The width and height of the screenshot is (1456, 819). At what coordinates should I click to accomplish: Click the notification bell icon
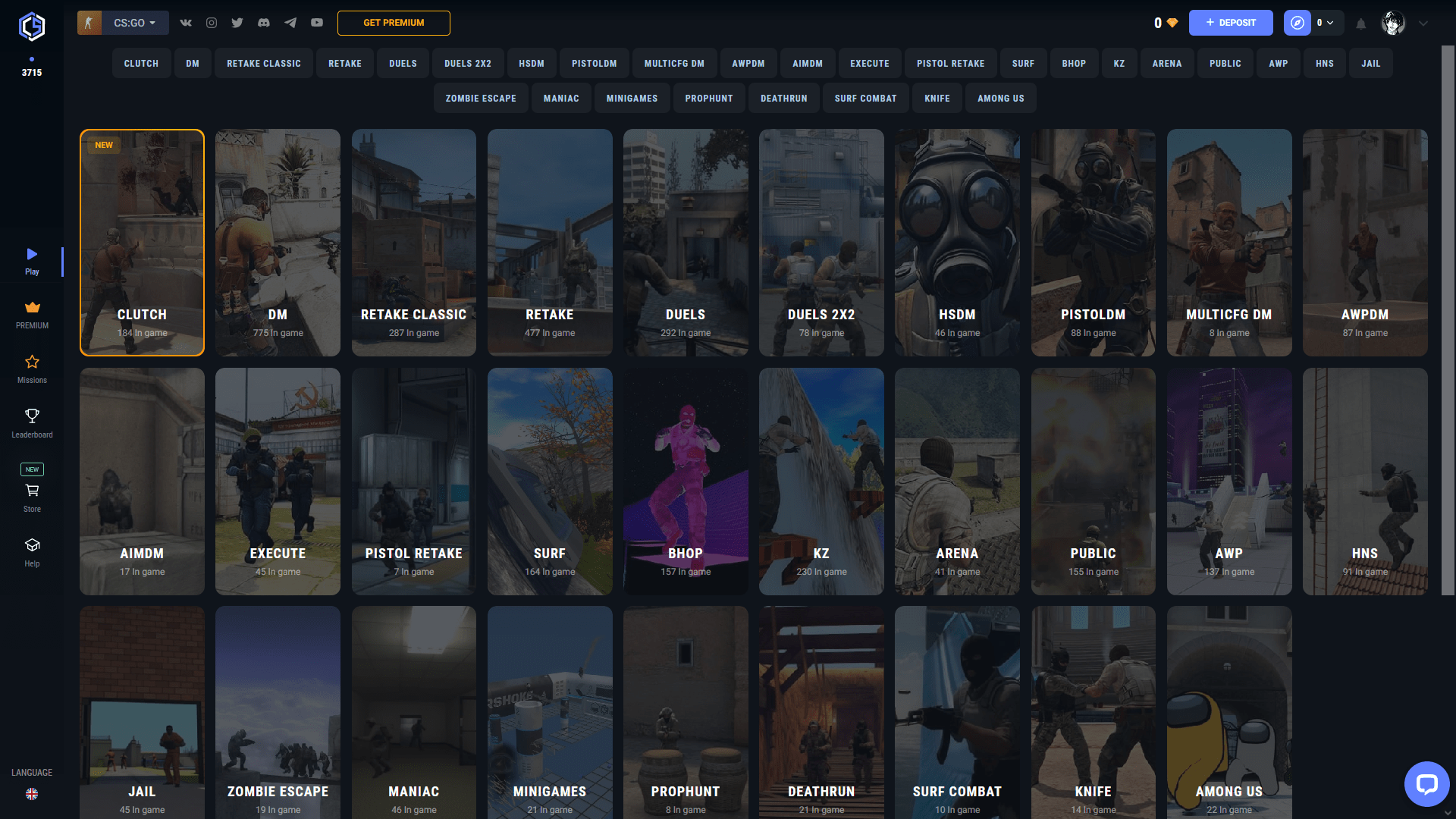tap(1361, 23)
